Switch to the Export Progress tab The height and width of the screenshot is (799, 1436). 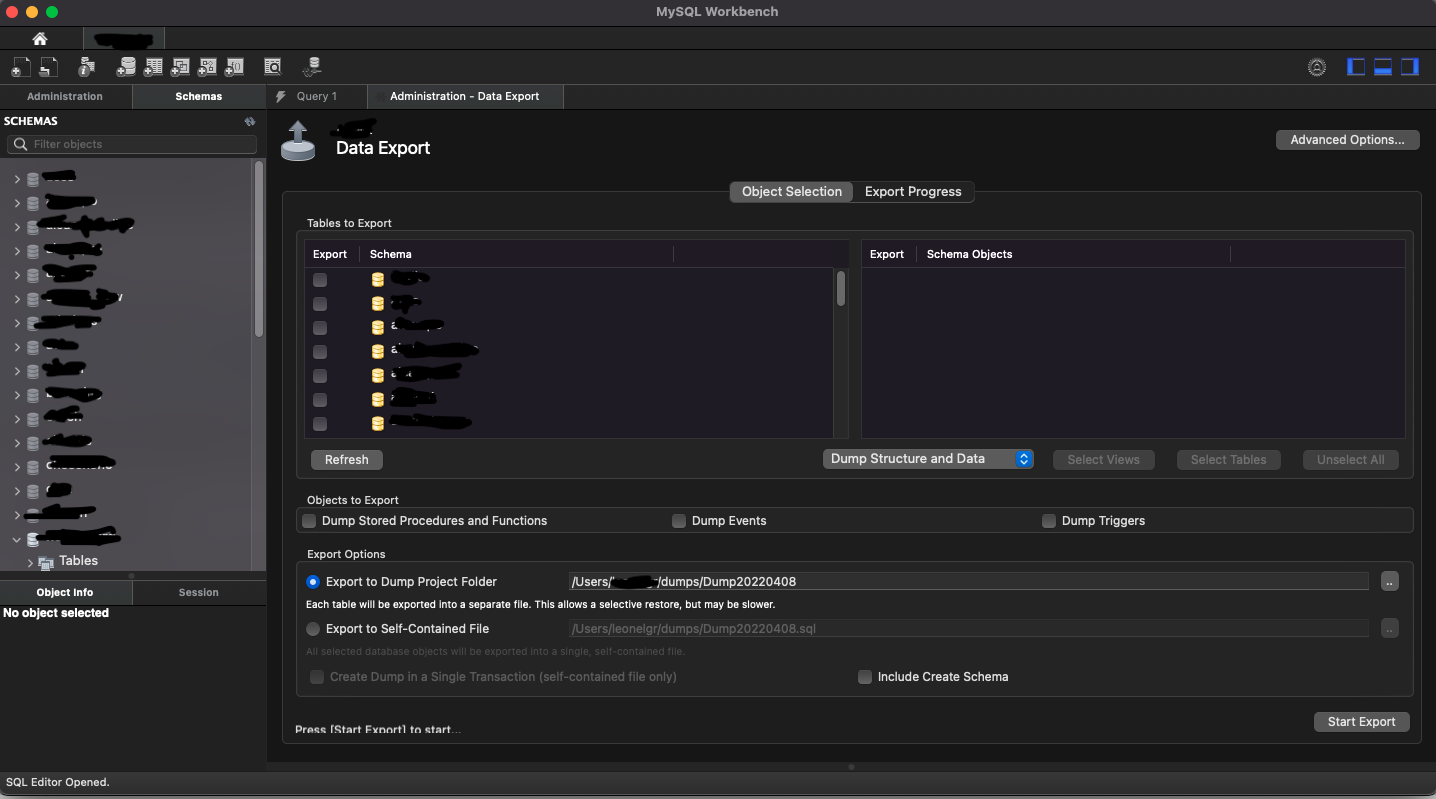(x=913, y=192)
